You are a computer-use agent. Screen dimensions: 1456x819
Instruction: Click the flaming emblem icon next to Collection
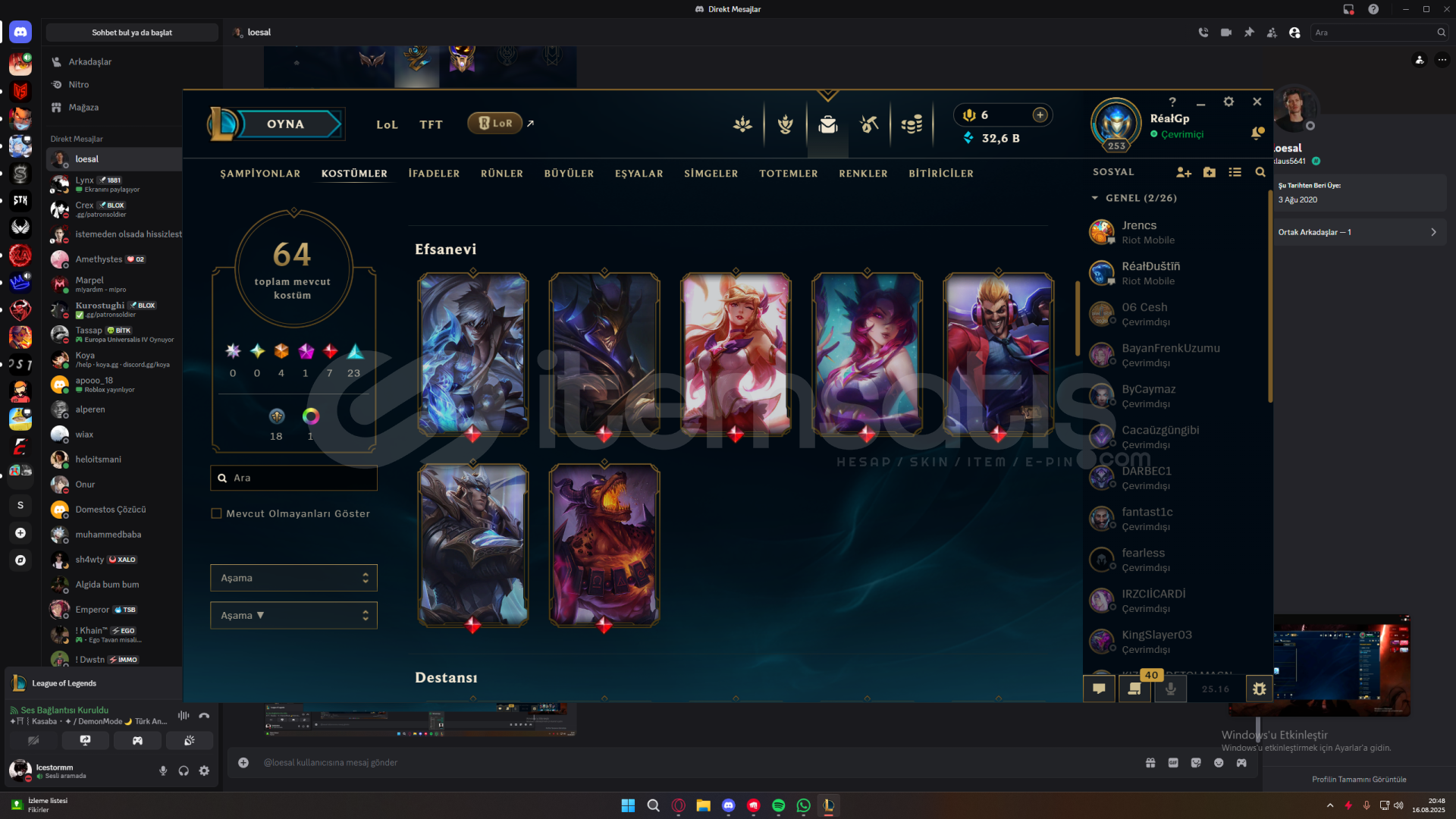pos(786,124)
